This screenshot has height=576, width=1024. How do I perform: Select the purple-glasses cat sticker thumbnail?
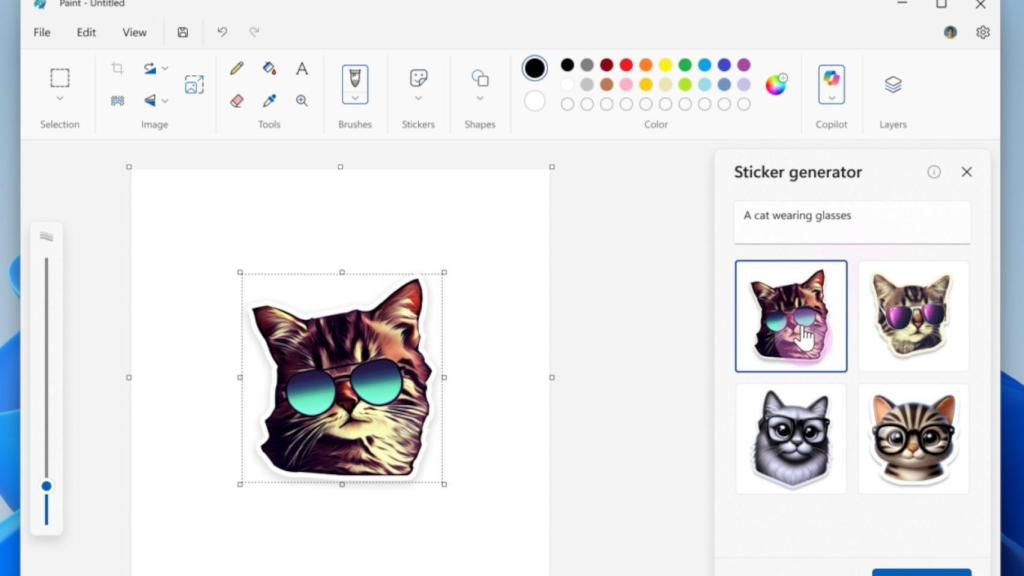click(912, 314)
